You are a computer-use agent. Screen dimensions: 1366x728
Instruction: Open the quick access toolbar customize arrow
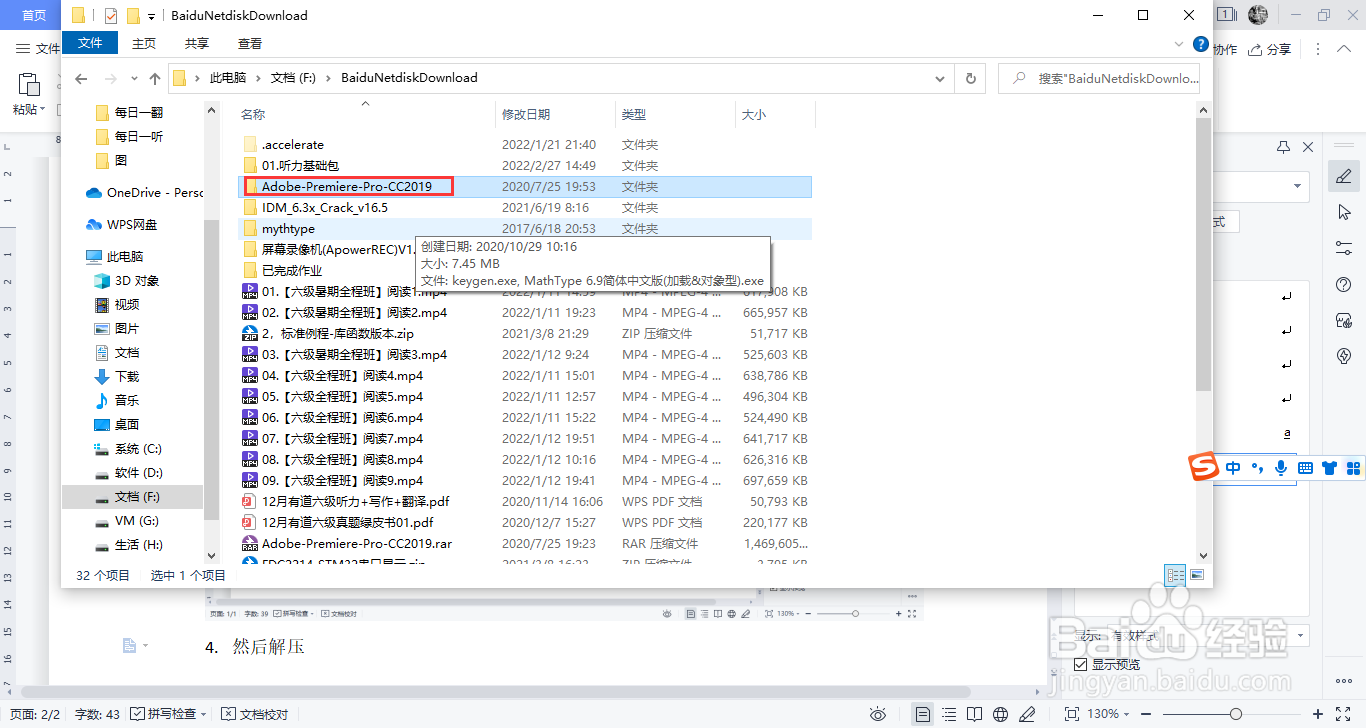tap(151, 16)
